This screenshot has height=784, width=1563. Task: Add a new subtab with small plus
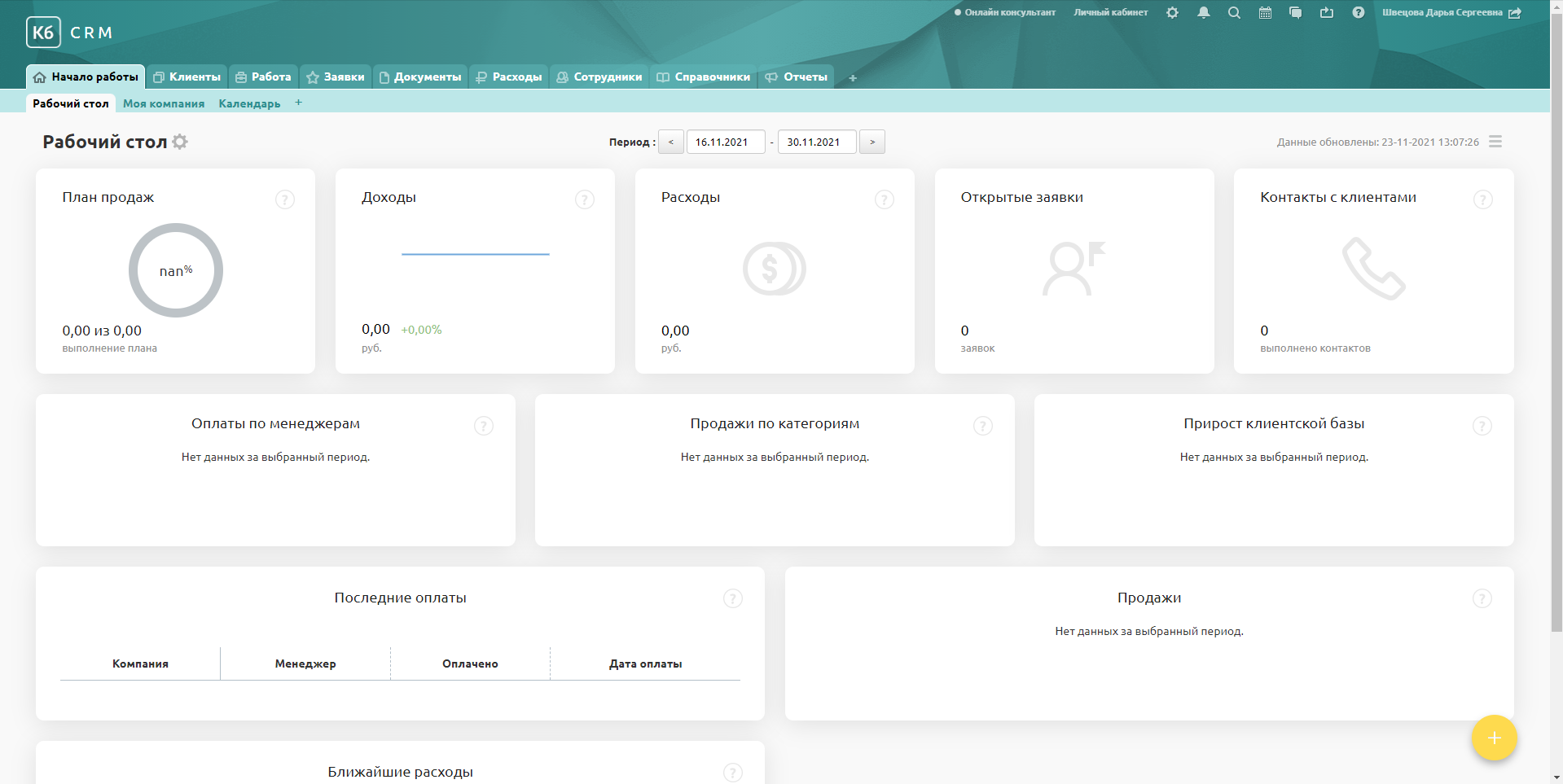pos(298,103)
